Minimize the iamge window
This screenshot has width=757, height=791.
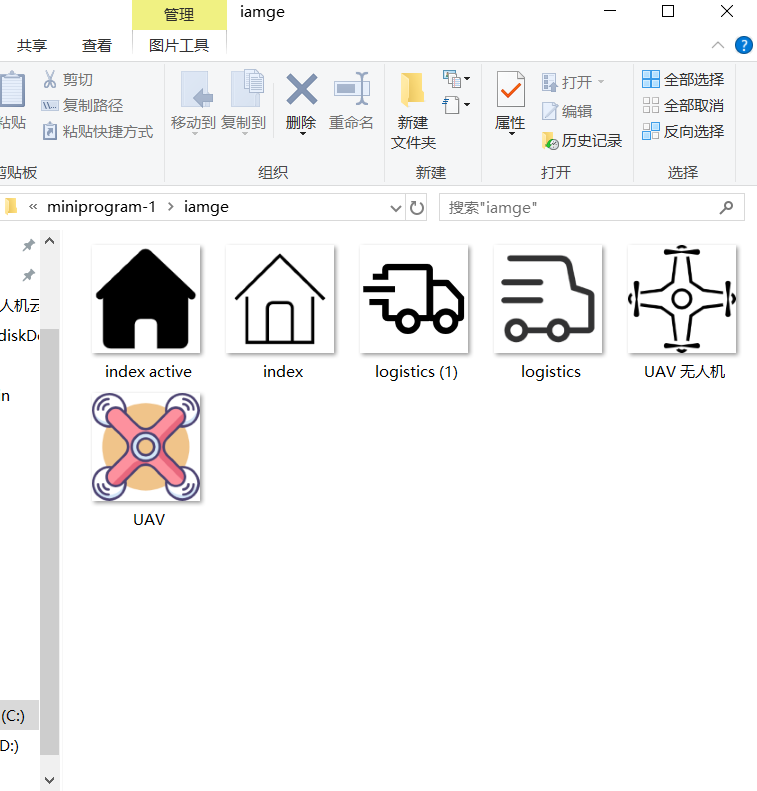pos(610,11)
